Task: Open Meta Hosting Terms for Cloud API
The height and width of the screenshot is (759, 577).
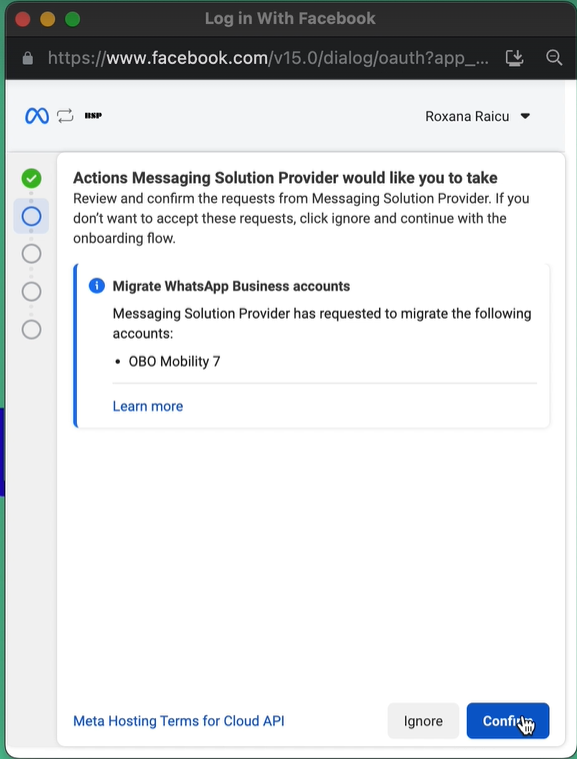Action: point(179,721)
